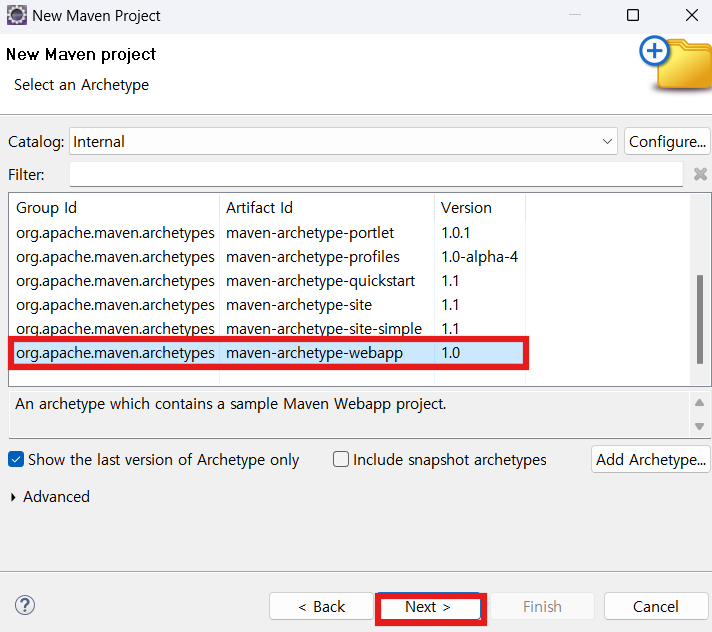The height and width of the screenshot is (632, 712).
Task: Click the Add Archetype... button
Action: tap(650, 459)
